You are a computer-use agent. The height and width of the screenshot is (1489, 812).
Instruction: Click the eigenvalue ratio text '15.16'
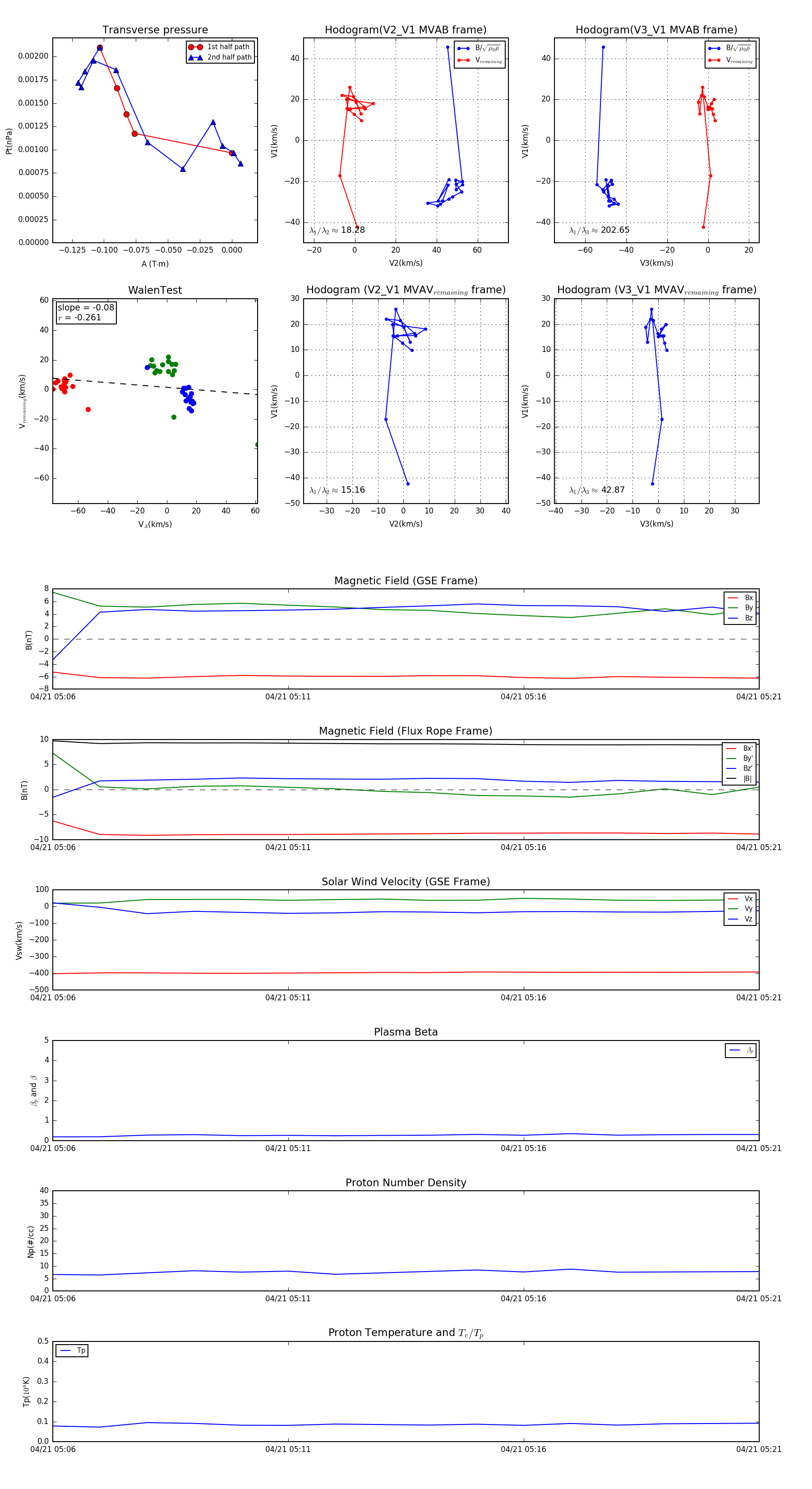[352, 490]
